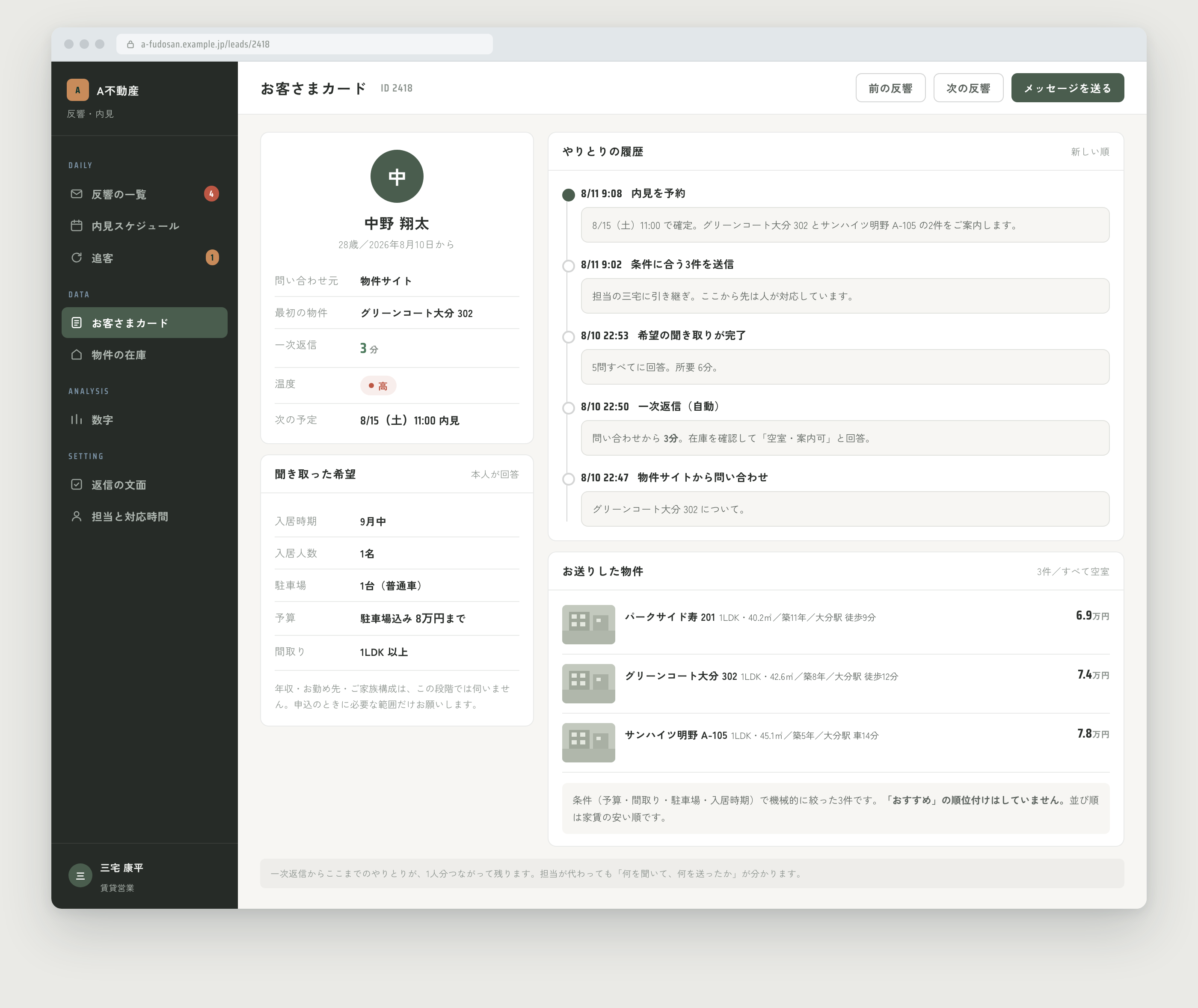Click the 新しい順 sort label
The width and height of the screenshot is (1198, 1008).
[1089, 151]
